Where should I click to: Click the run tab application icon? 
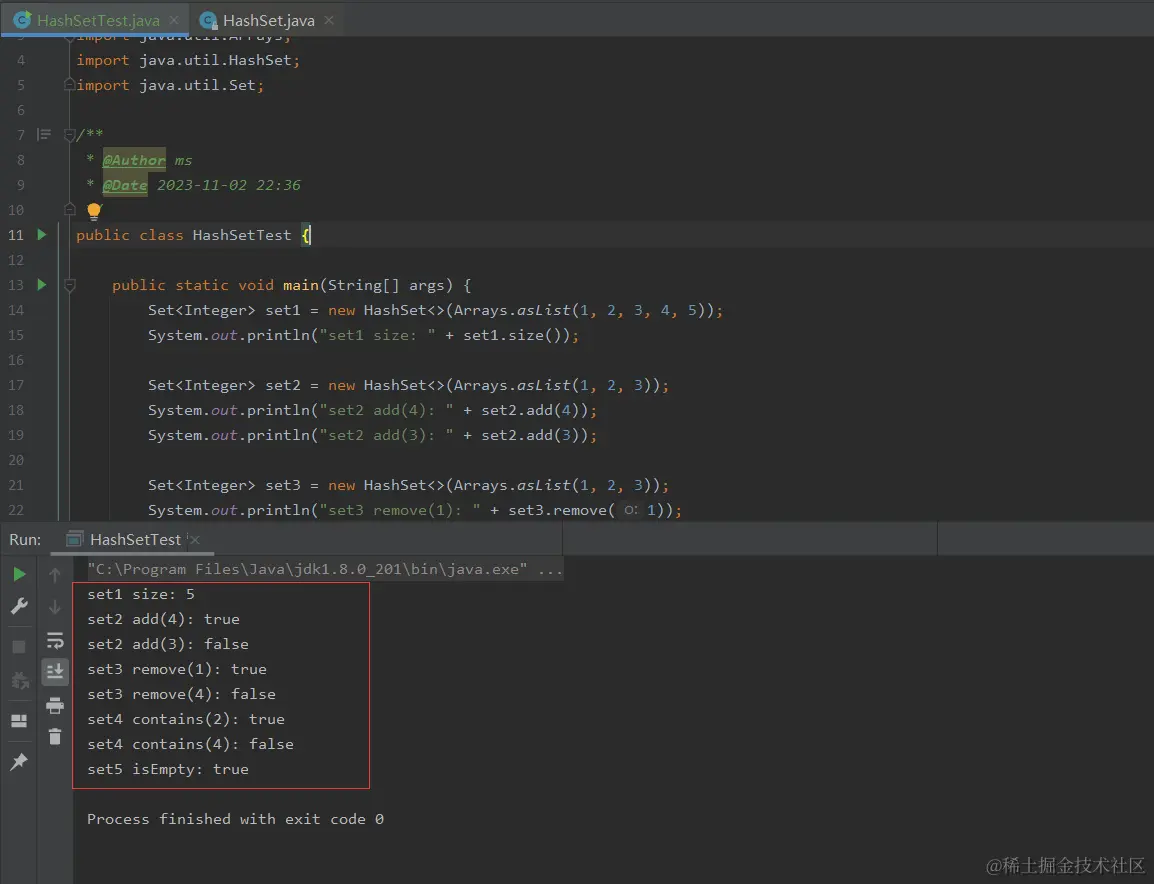74,540
